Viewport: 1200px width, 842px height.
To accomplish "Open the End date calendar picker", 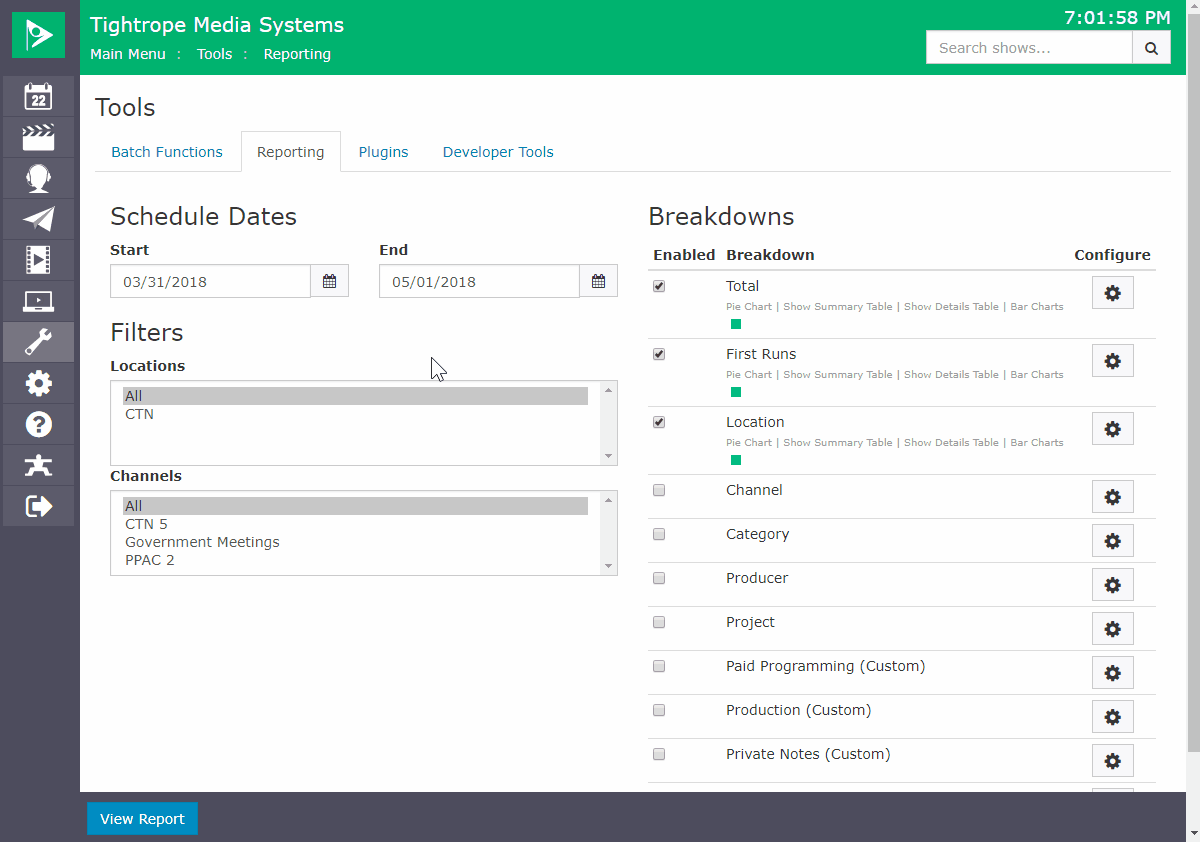I will pyautogui.click(x=598, y=282).
